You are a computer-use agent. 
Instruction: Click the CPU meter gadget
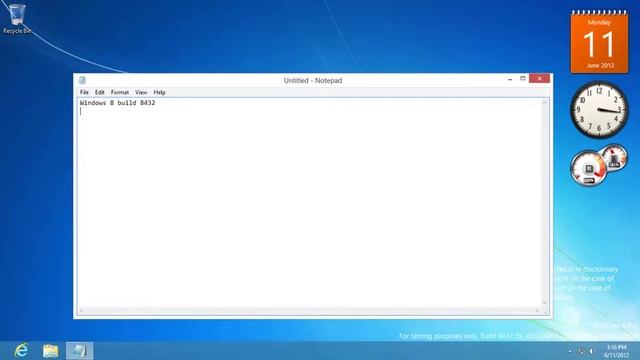coord(599,165)
